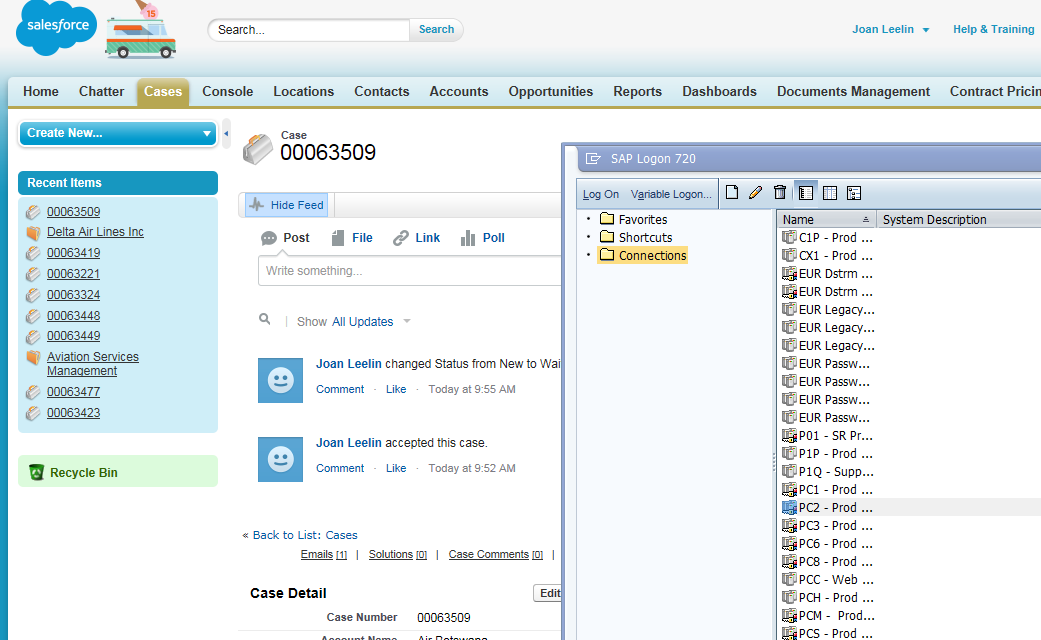
Task: Toggle the Hide Feed button
Action: (287, 205)
